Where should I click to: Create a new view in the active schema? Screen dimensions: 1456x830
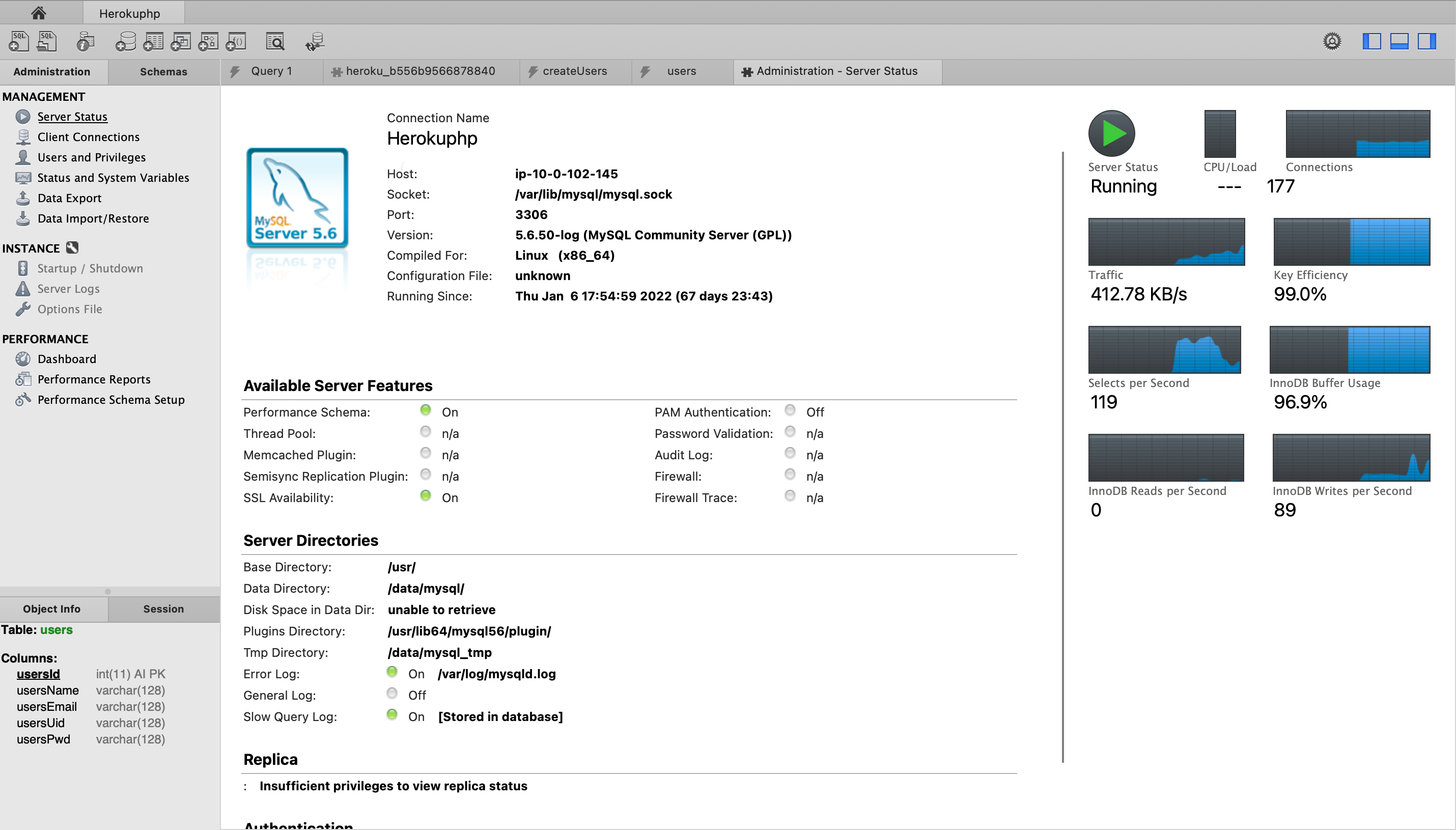181,41
